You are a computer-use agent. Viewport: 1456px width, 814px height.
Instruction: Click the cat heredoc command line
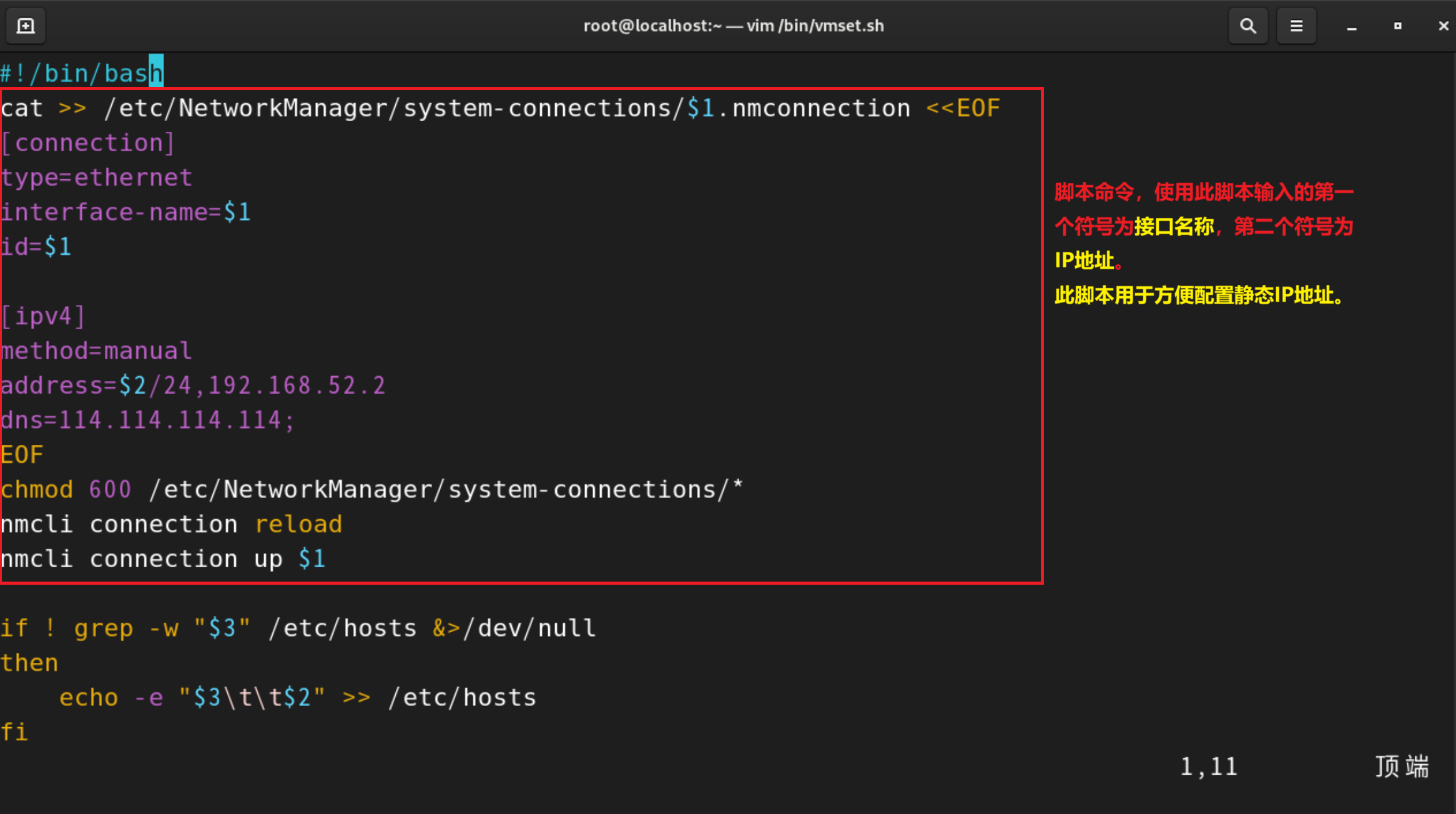pyautogui.click(x=499, y=109)
